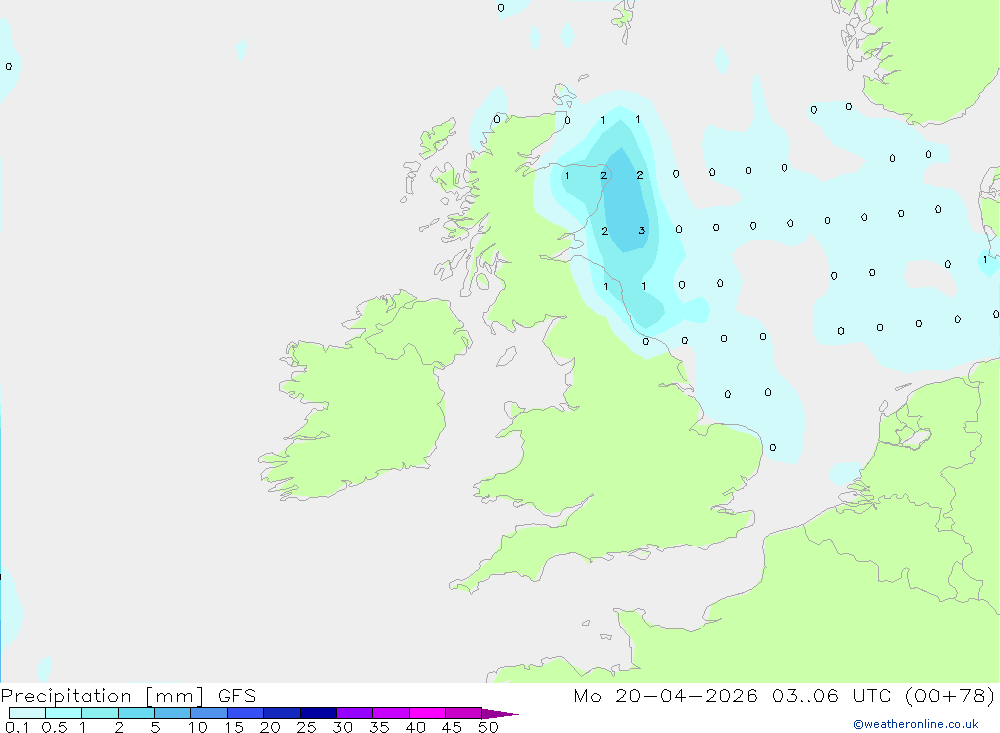Pick the 5–10 mm legend color swatch
Image resolution: width=1000 pixels, height=733 pixels.
click(x=173, y=713)
